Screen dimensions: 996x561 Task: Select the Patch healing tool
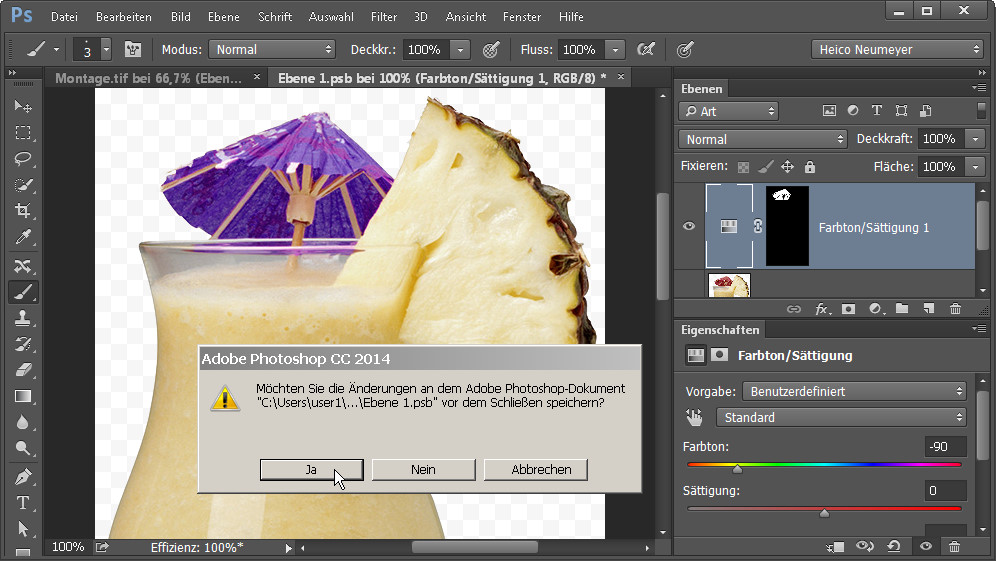23,266
